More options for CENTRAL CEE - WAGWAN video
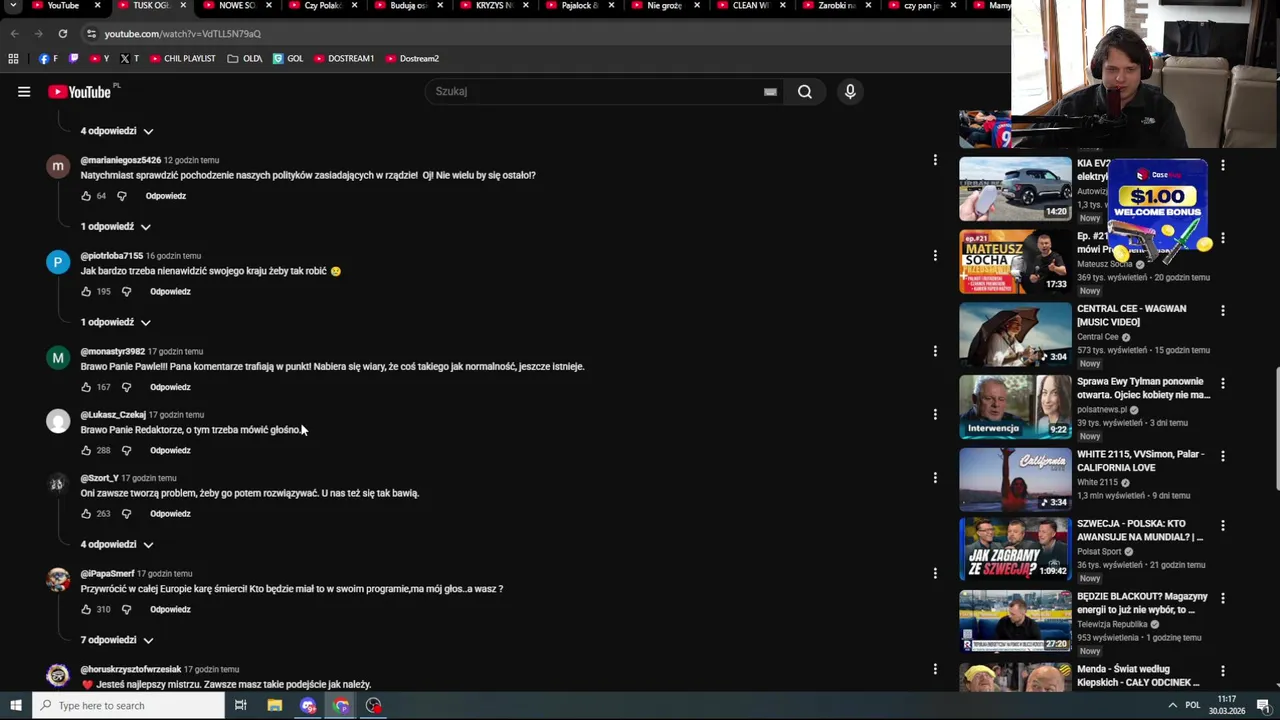The image size is (1280, 720). [x=1223, y=311]
